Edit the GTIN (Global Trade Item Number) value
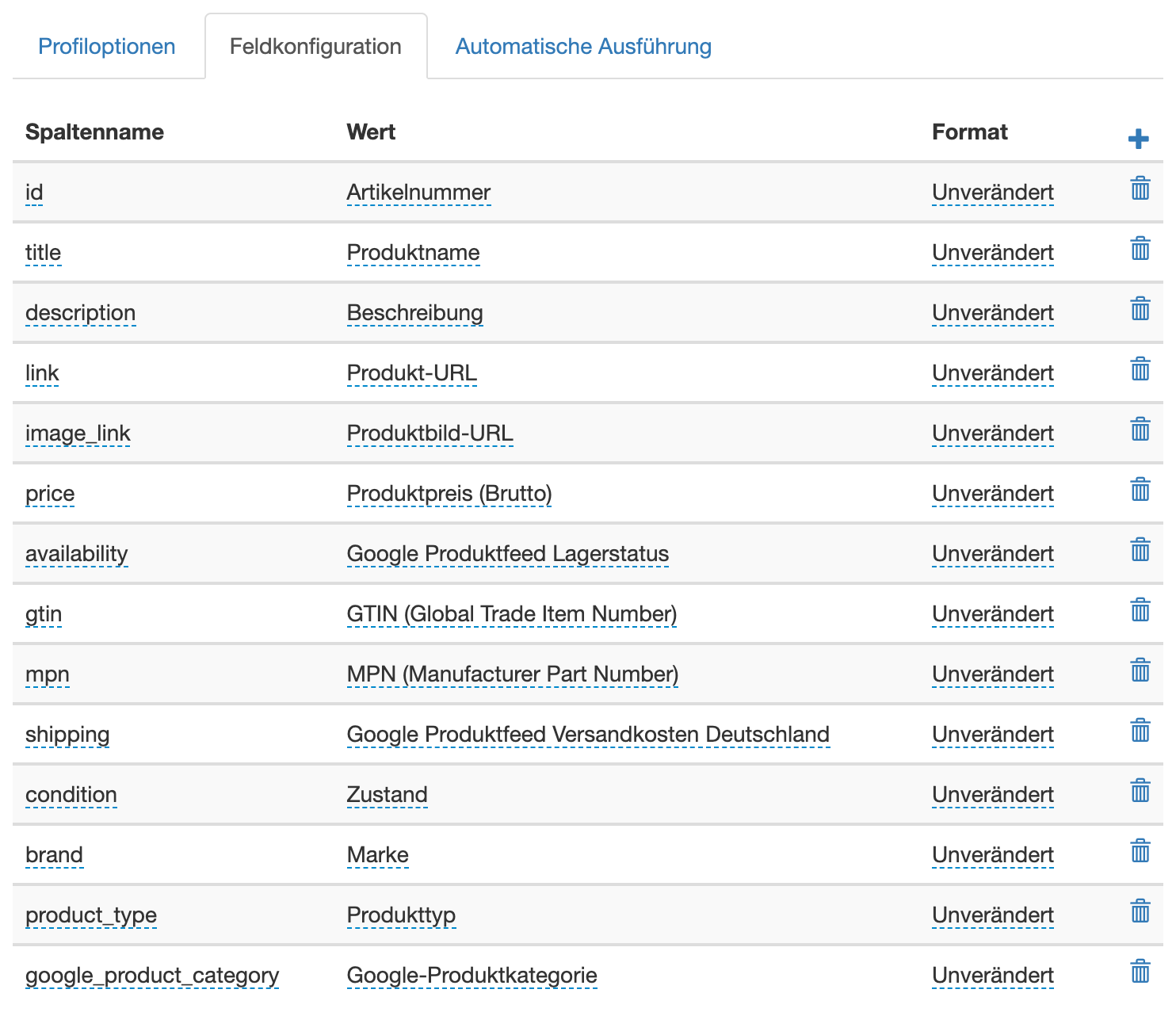 tap(512, 614)
